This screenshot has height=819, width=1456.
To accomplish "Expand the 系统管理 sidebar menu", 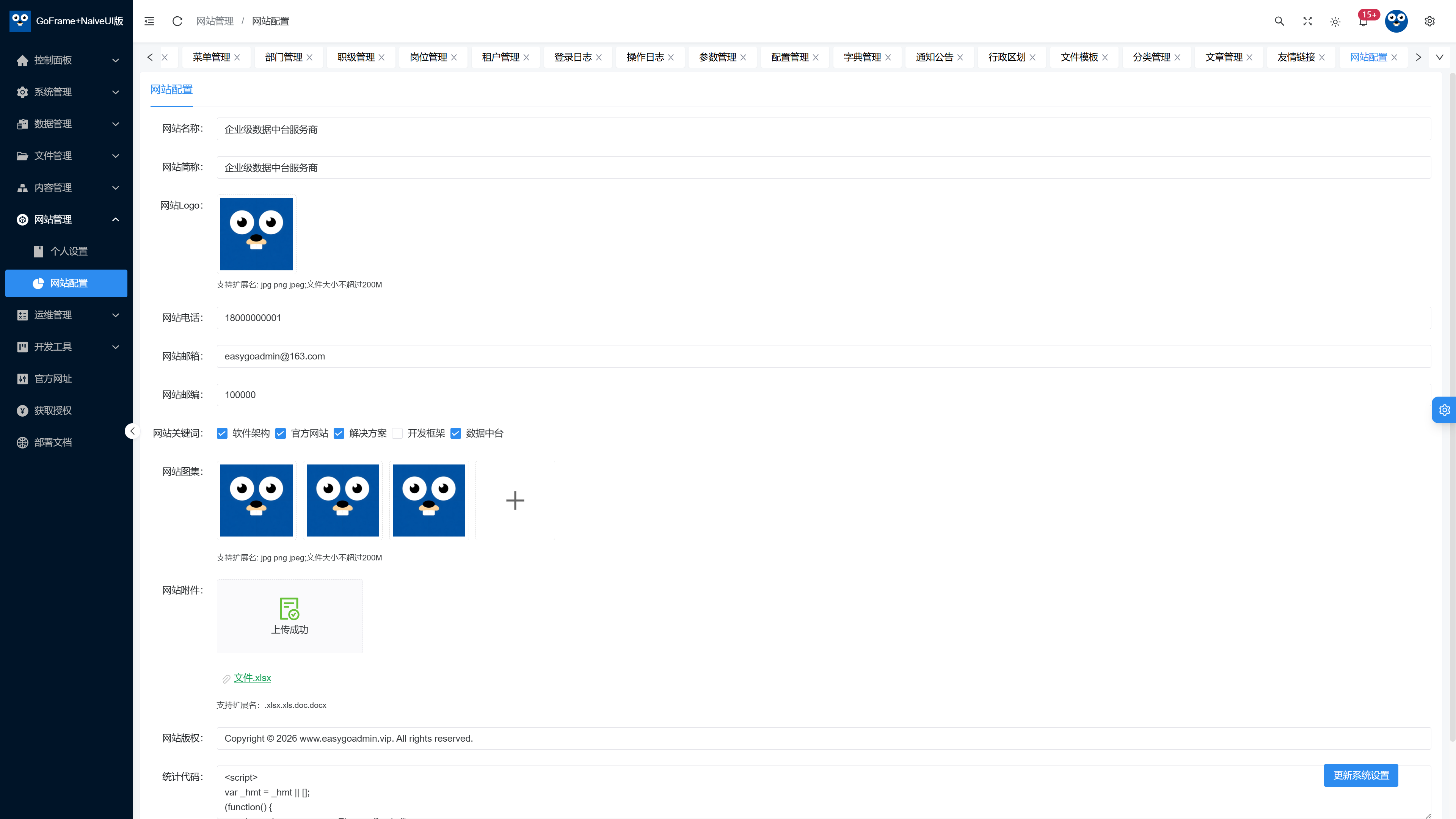I will [x=66, y=91].
